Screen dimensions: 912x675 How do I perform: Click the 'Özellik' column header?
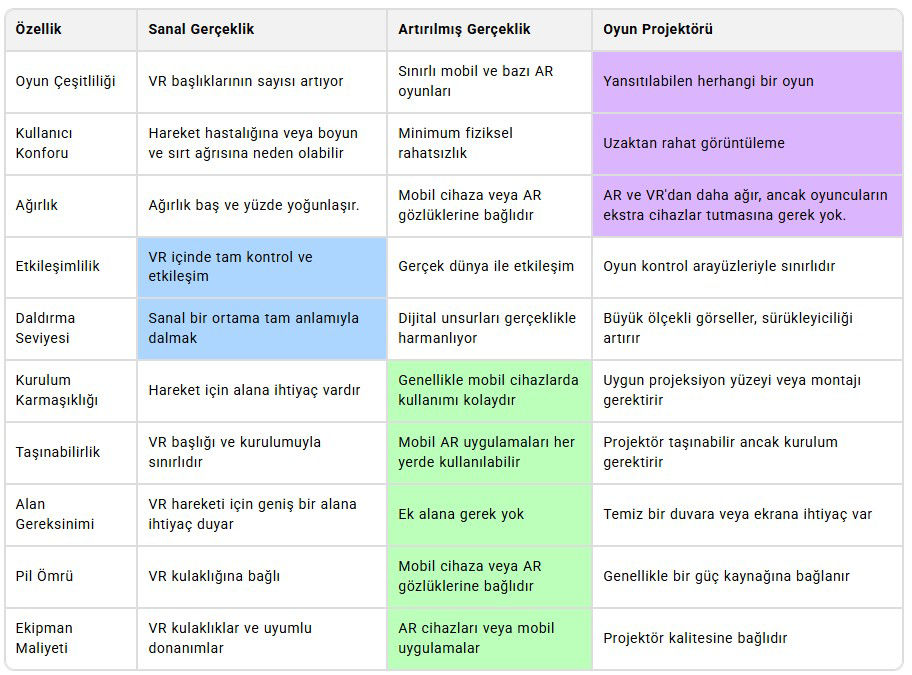tap(39, 29)
